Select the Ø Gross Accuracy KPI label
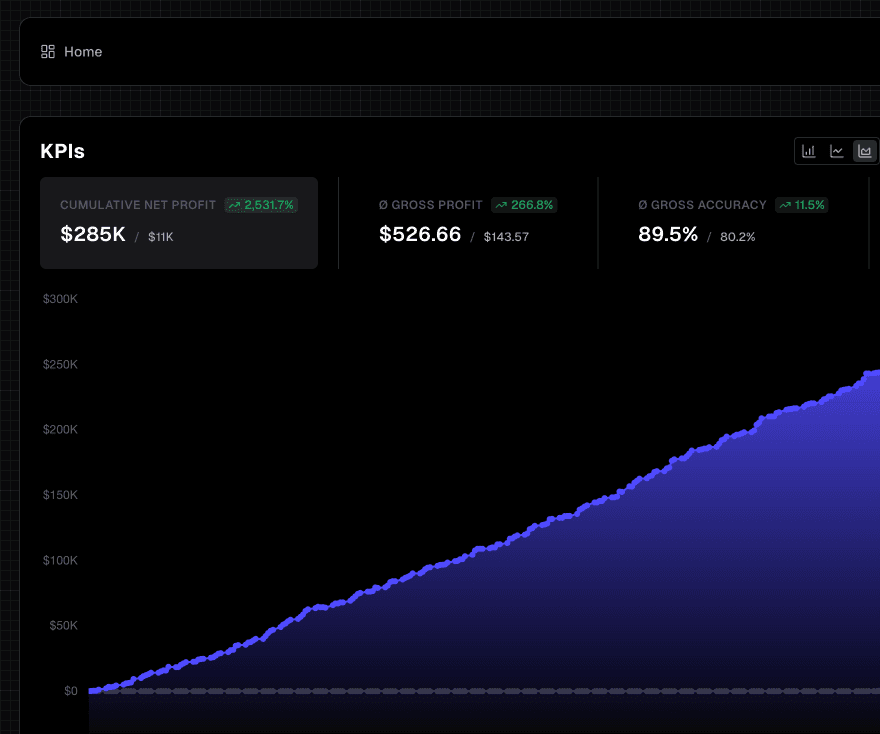The width and height of the screenshot is (880, 734). click(702, 205)
